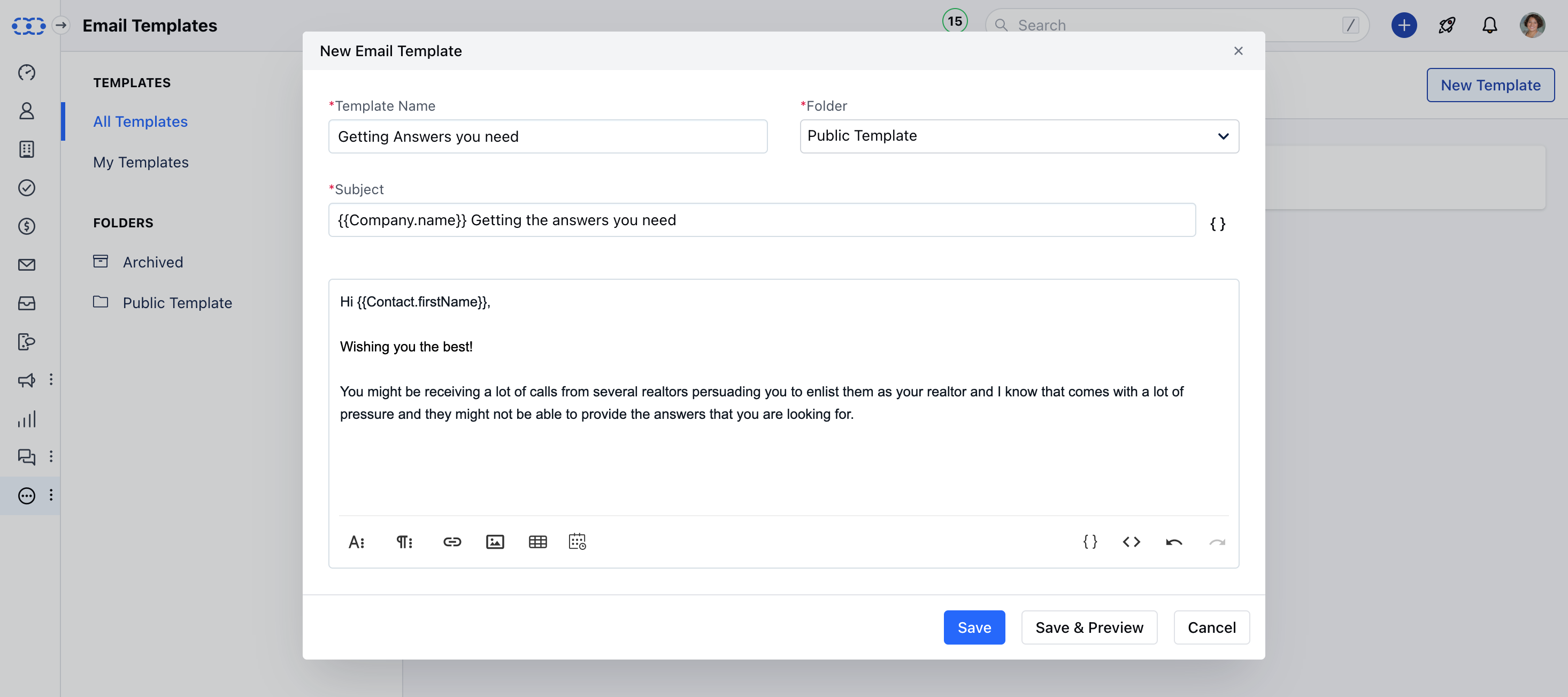Viewport: 1568px width, 697px height.
Task: Insert a table using the table icon
Action: point(537,542)
